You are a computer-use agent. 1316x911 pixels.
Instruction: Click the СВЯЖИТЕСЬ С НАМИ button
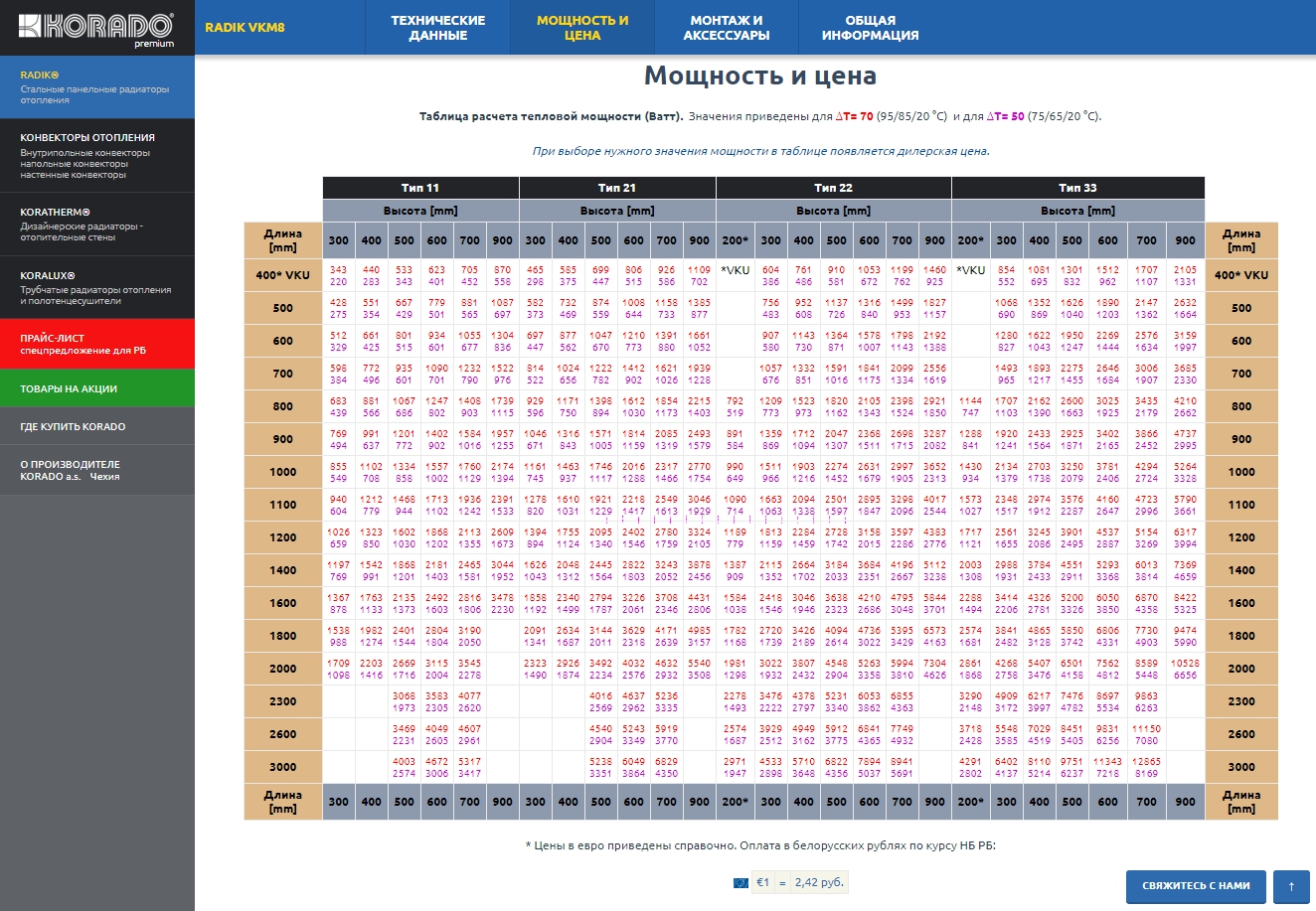1196,886
